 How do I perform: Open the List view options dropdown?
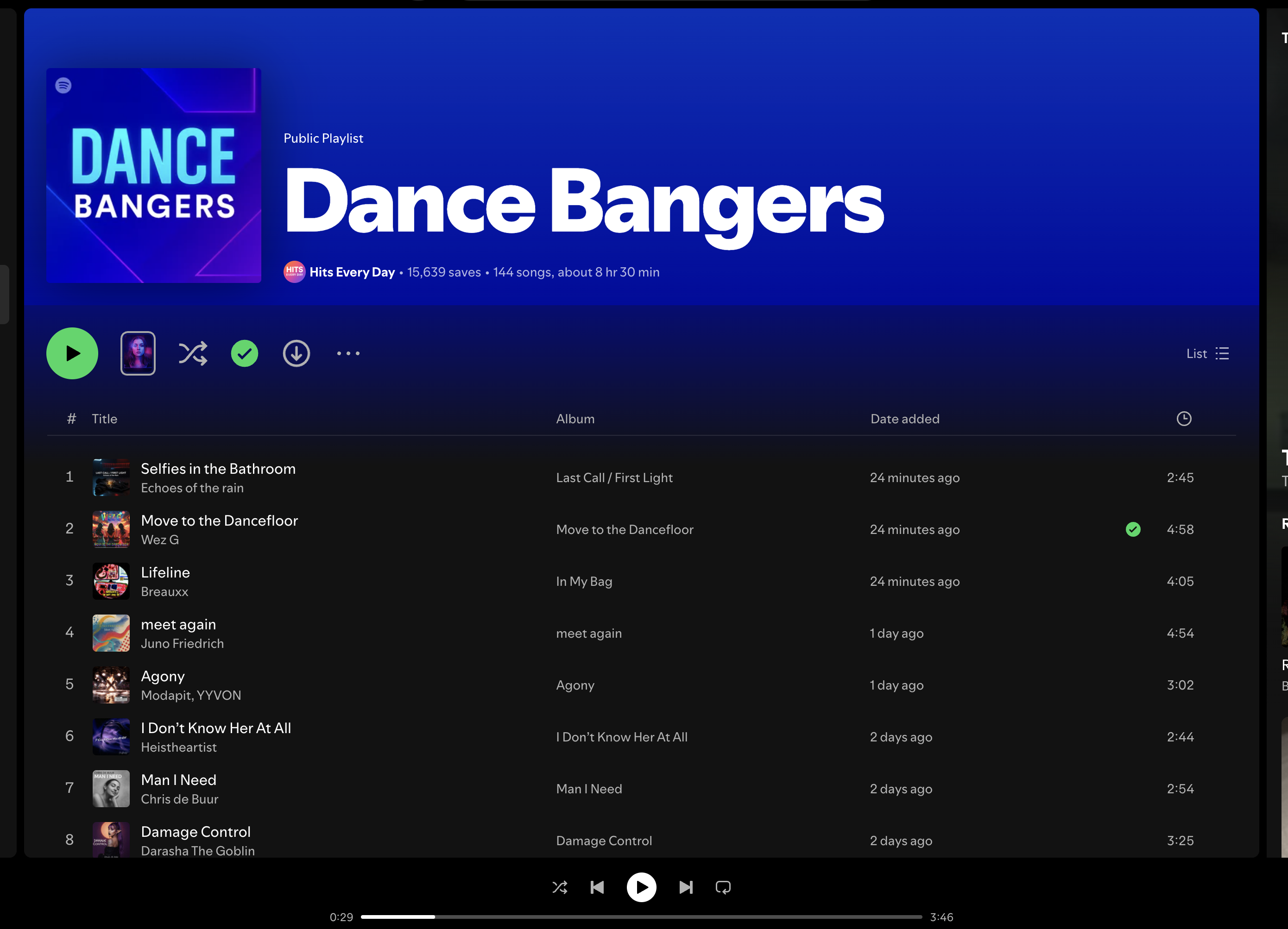1207,353
